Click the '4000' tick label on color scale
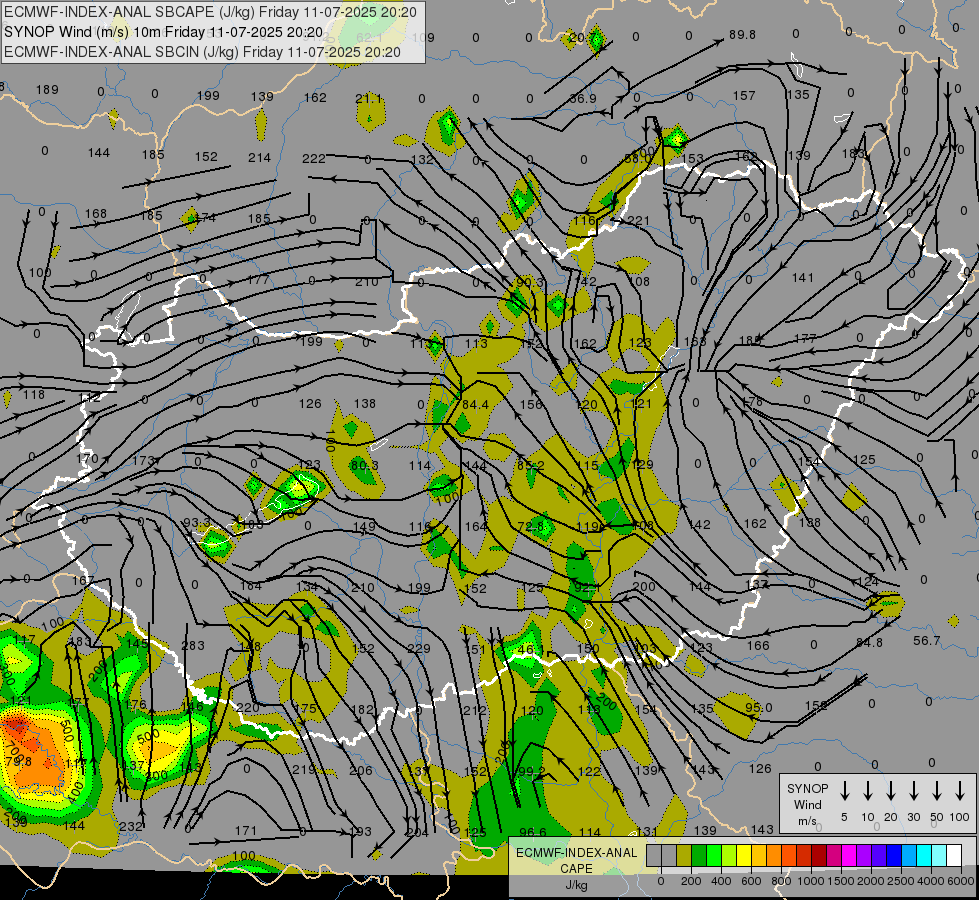This screenshot has height=900, width=979. pos(932,881)
